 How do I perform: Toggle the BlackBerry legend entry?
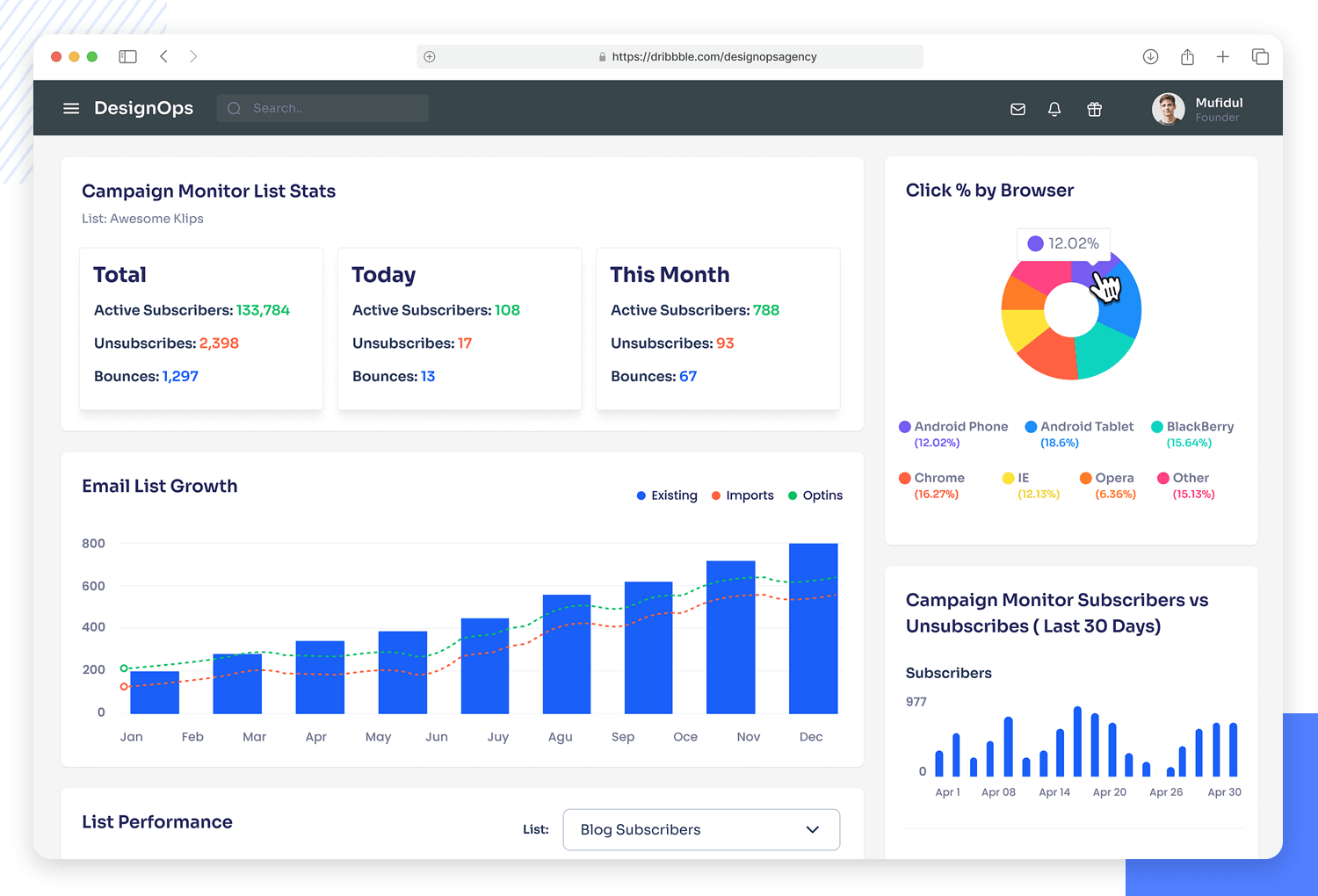click(1192, 434)
